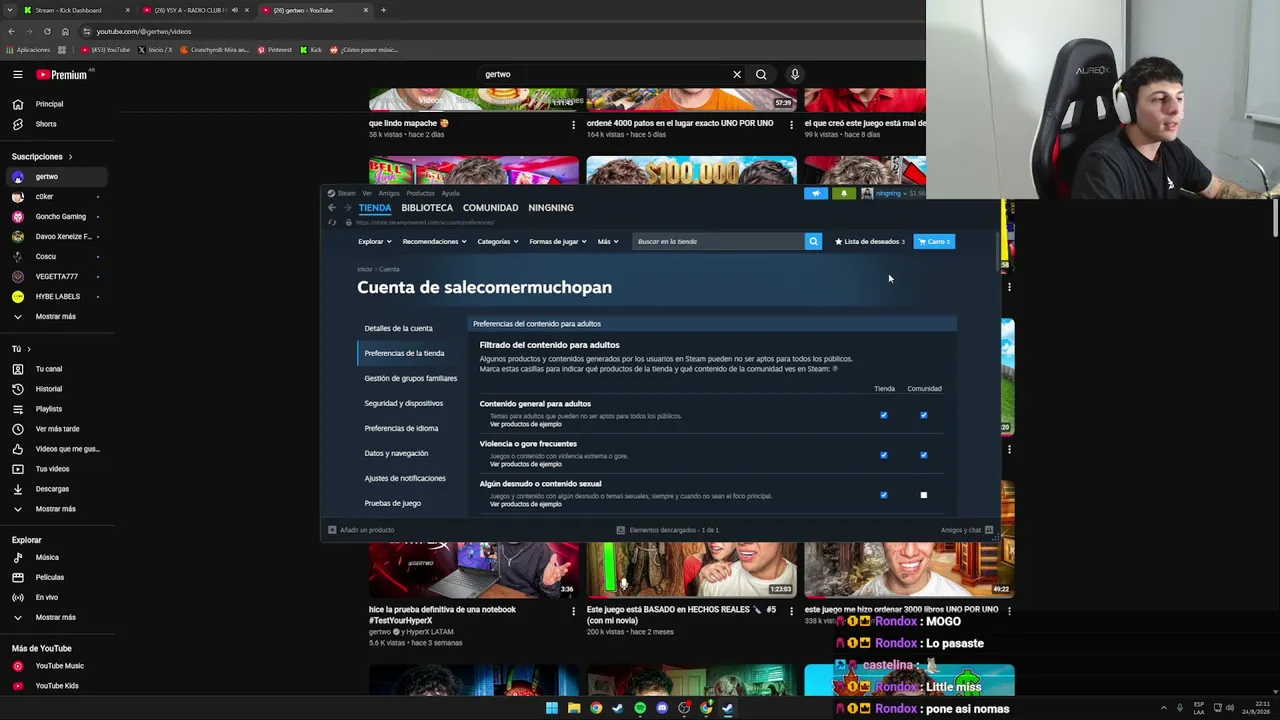Enable Comunidad checkbox for Algún desnudo o contenido sexual
This screenshot has width=1280, height=720.
924,495
